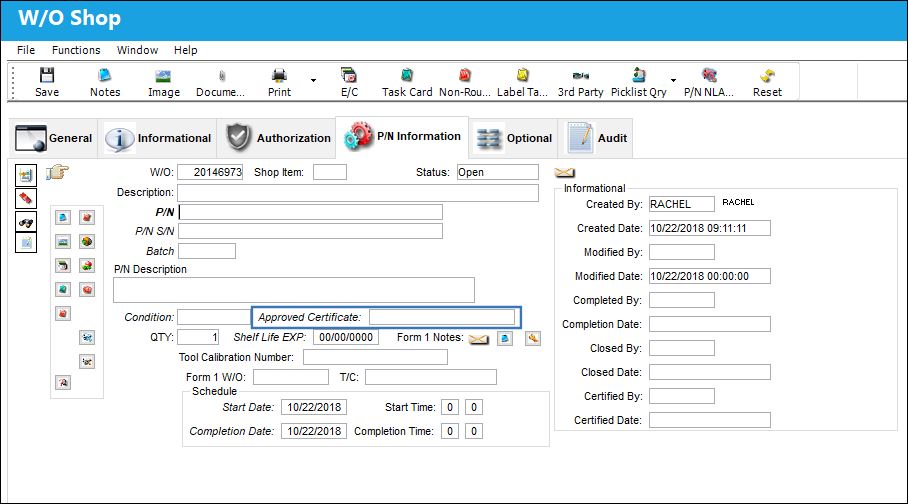Click the notepad icon below binoculars

(x=26, y=243)
